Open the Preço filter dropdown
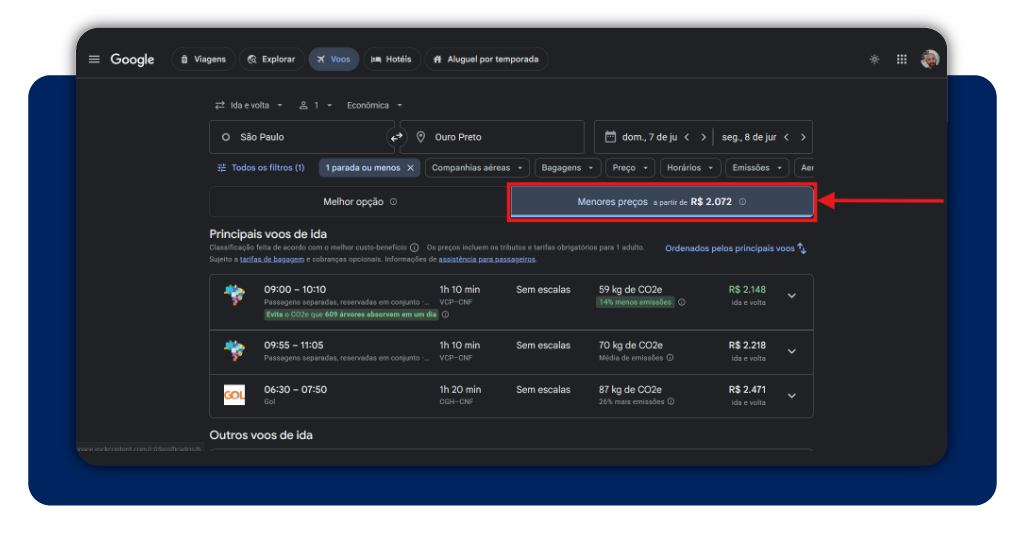Viewport: 1024px width, 536px height. point(630,168)
